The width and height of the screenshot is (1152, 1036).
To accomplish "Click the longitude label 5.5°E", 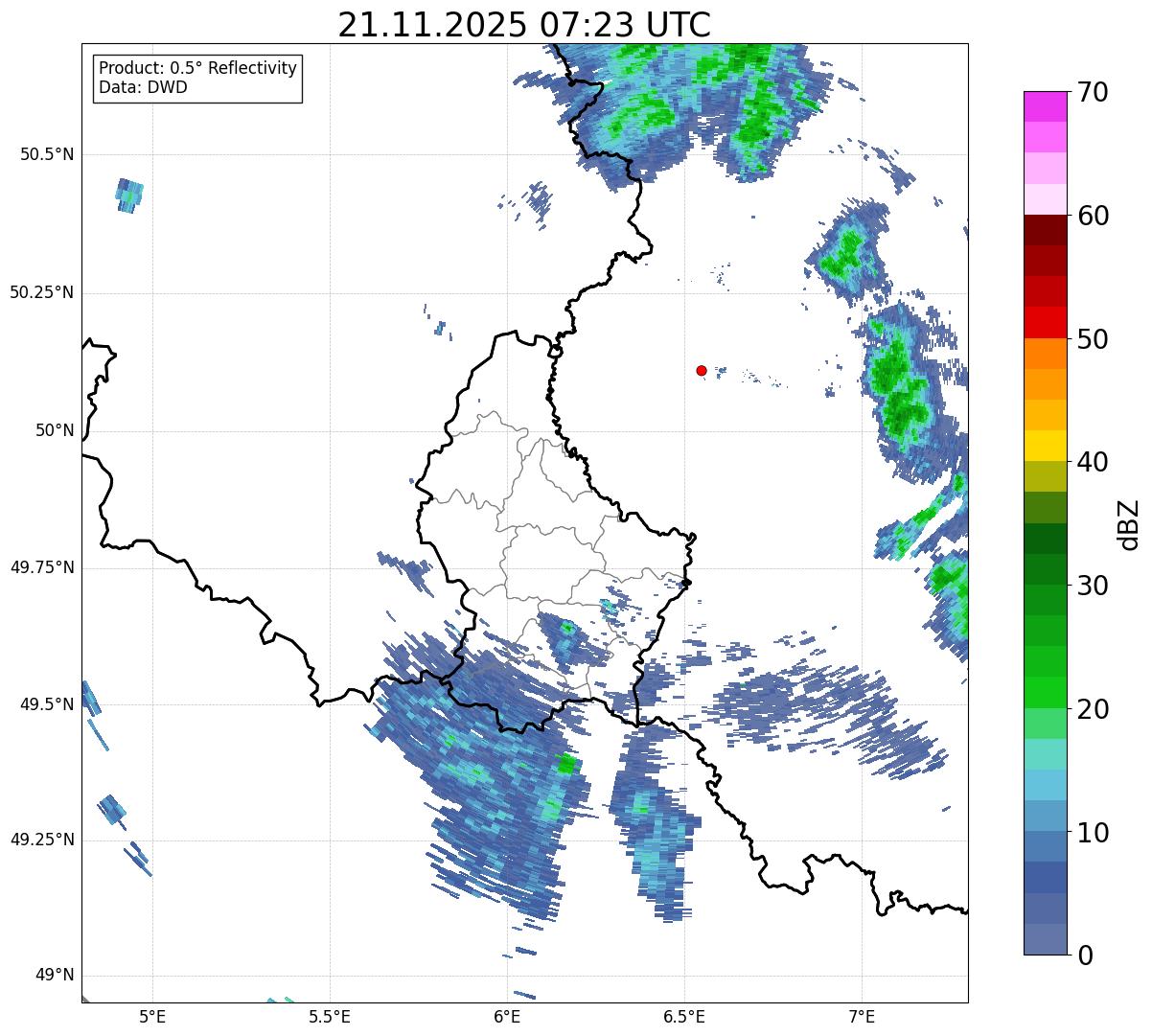I will click(330, 1016).
